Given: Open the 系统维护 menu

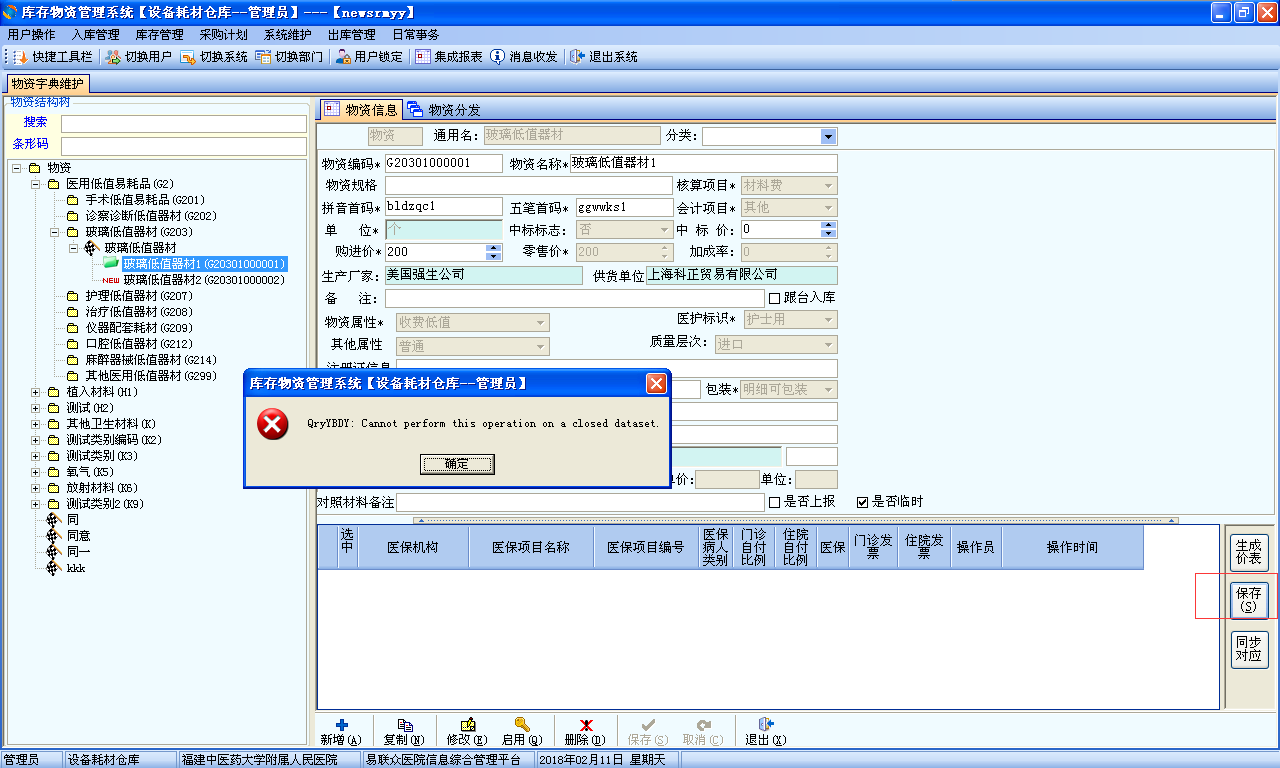Looking at the screenshot, I should [287, 35].
